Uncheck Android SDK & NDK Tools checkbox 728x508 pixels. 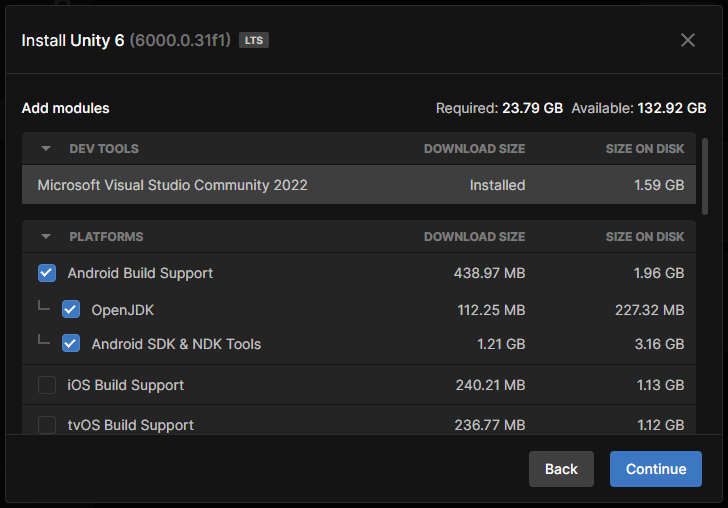pos(71,344)
